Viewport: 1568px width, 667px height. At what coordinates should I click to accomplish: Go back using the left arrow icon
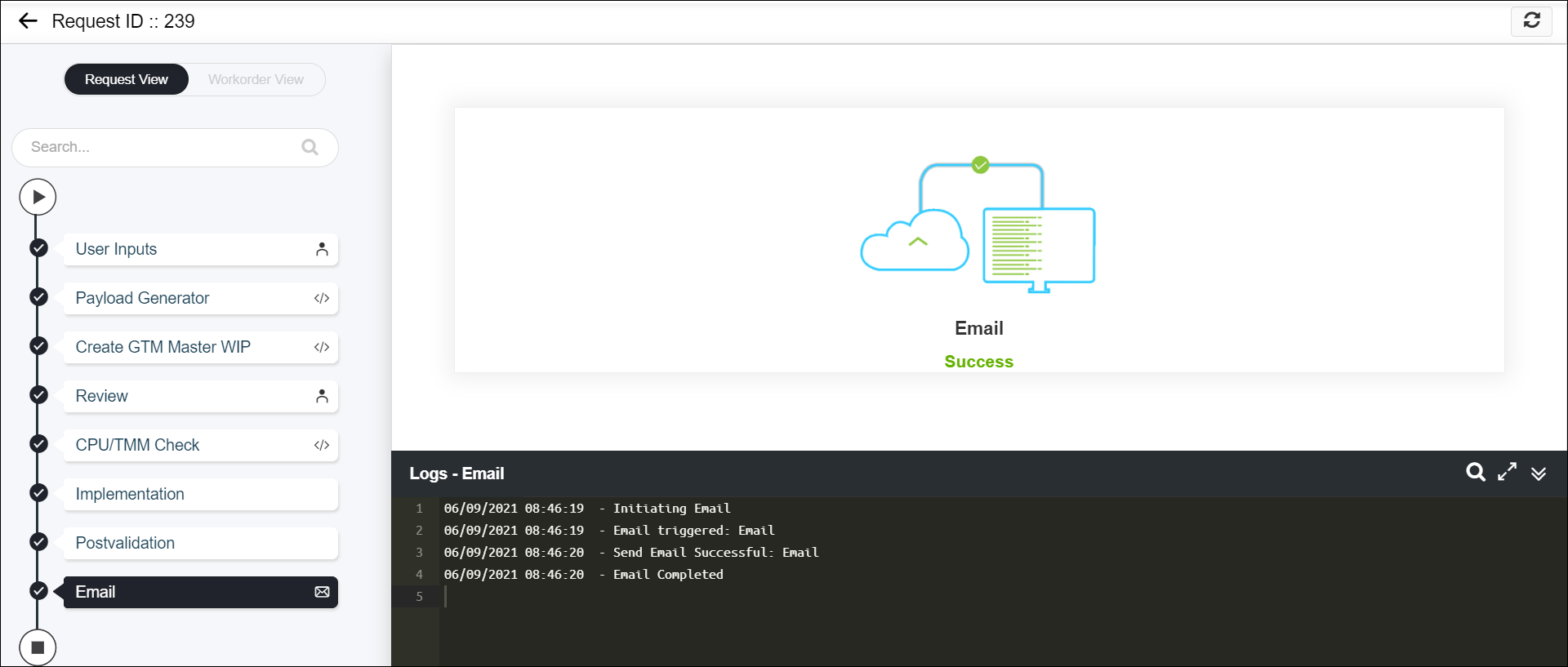[28, 21]
